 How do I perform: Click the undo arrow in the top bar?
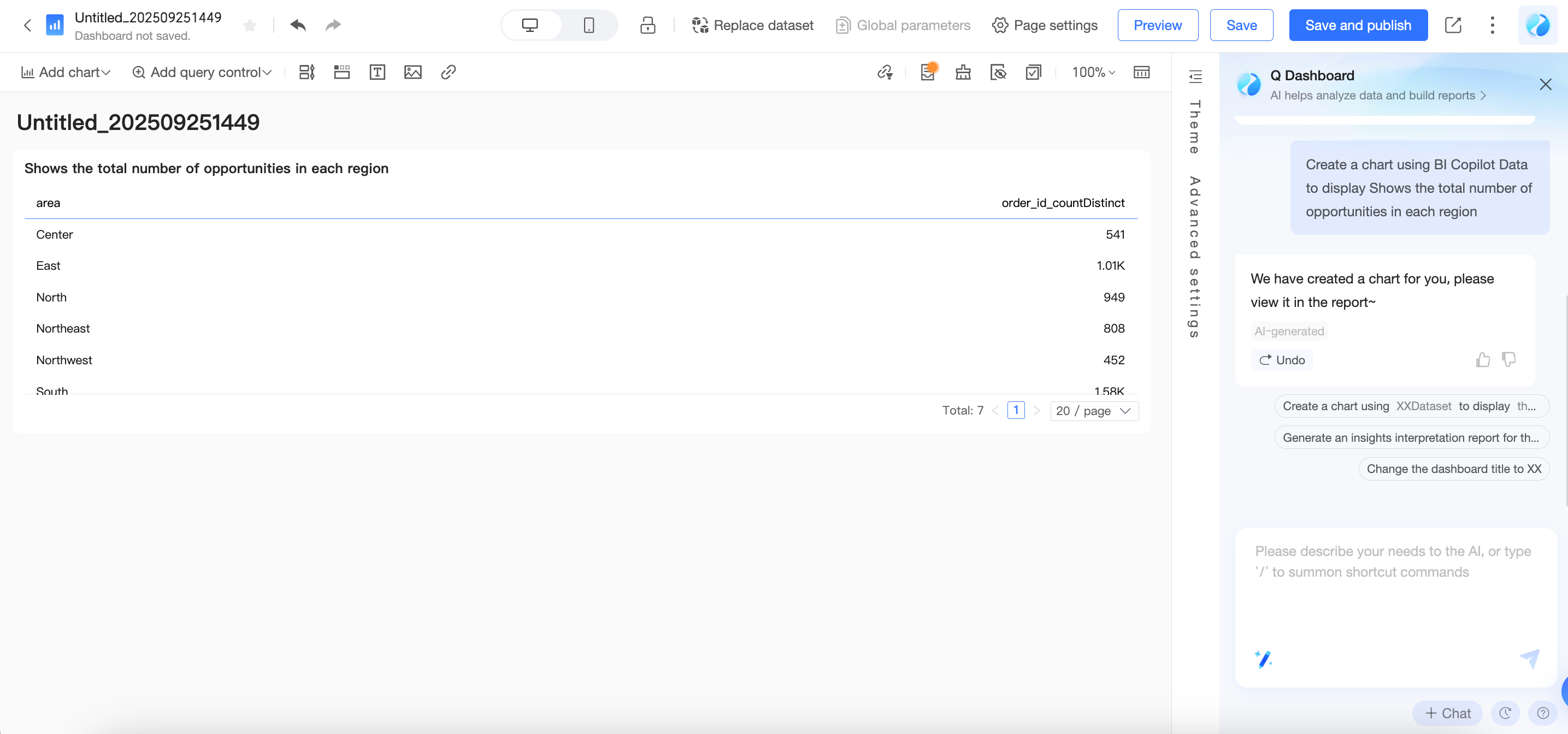298,25
